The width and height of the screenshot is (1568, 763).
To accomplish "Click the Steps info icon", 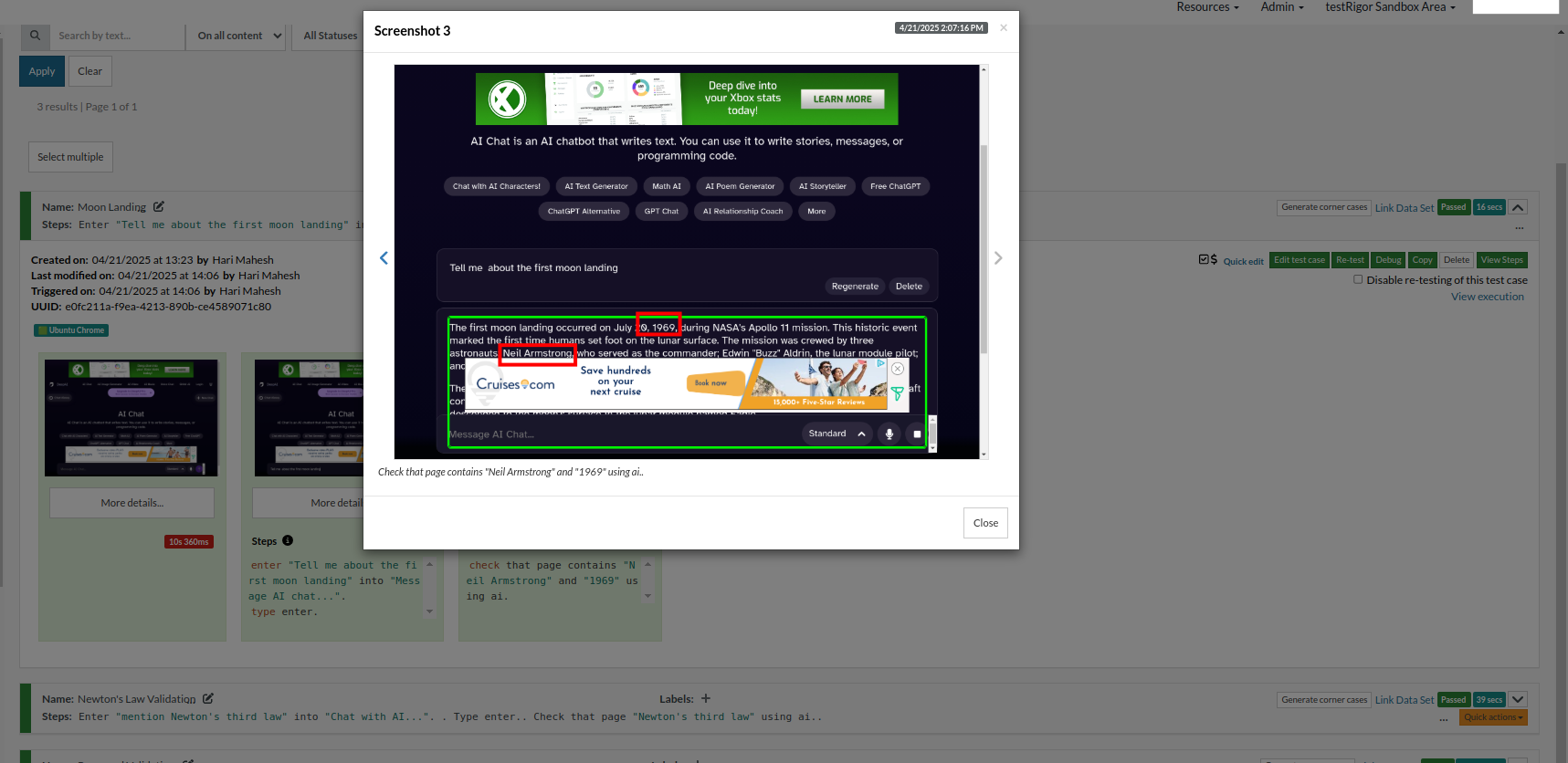I will tap(288, 540).
